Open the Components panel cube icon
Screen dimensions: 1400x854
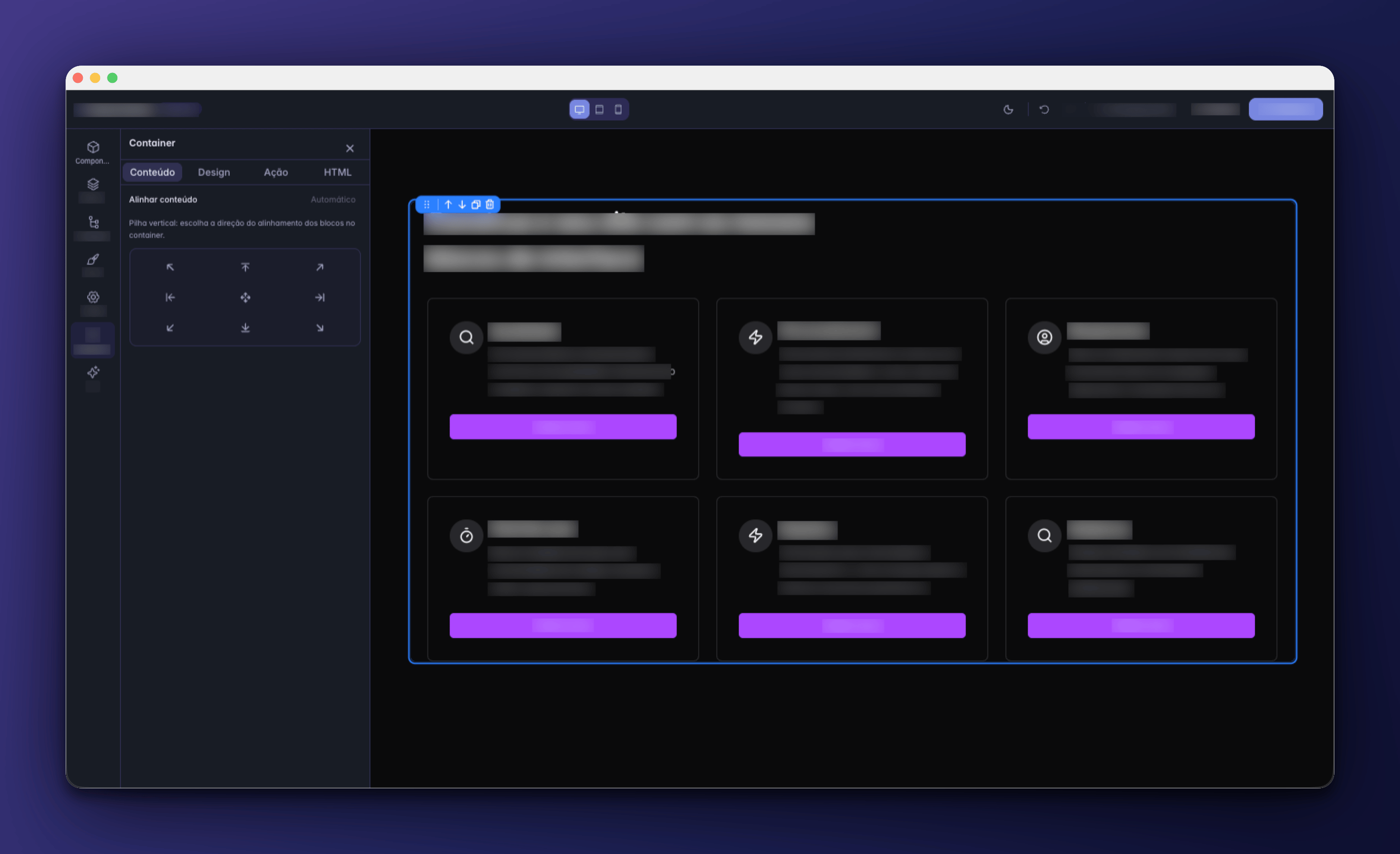93,147
